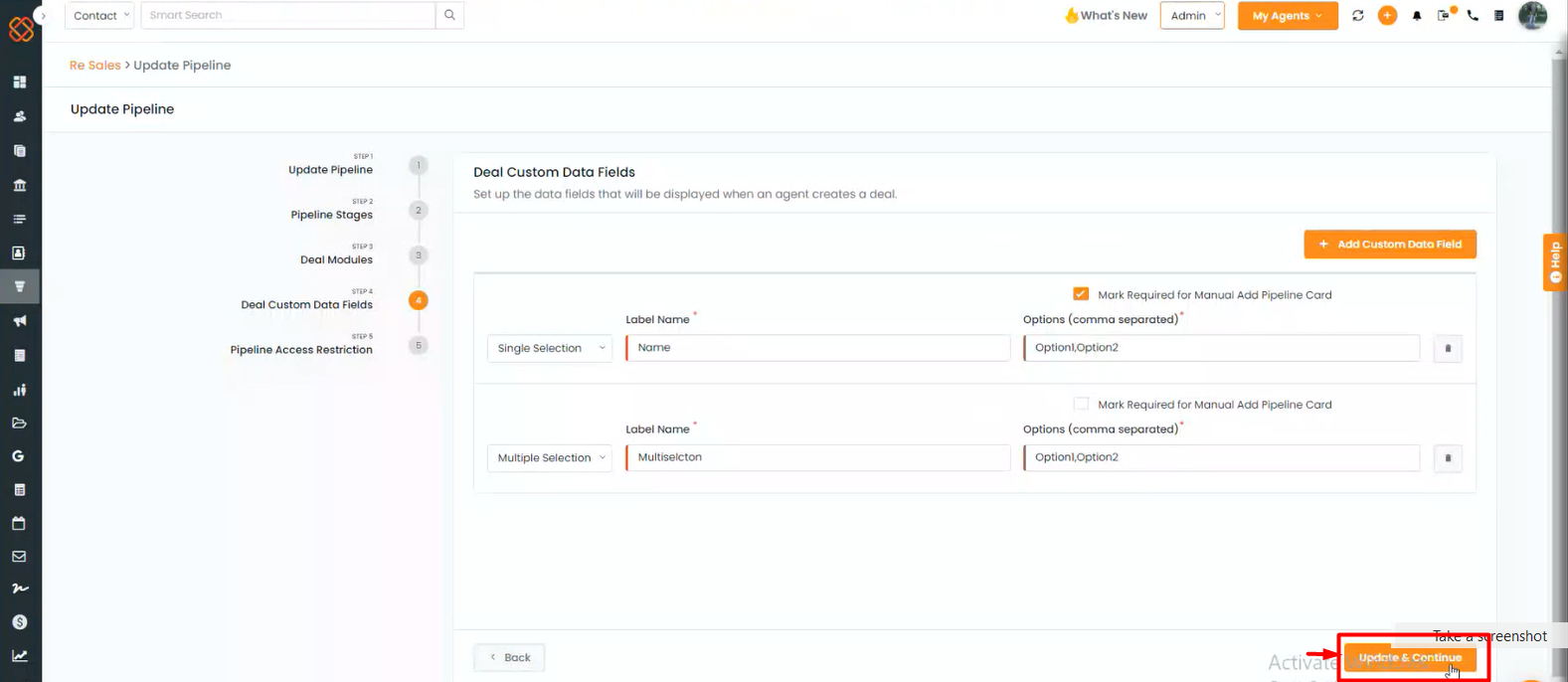Go to Pipeline Stages step
1568x682 pixels.
pyautogui.click(x=332, y=215)
